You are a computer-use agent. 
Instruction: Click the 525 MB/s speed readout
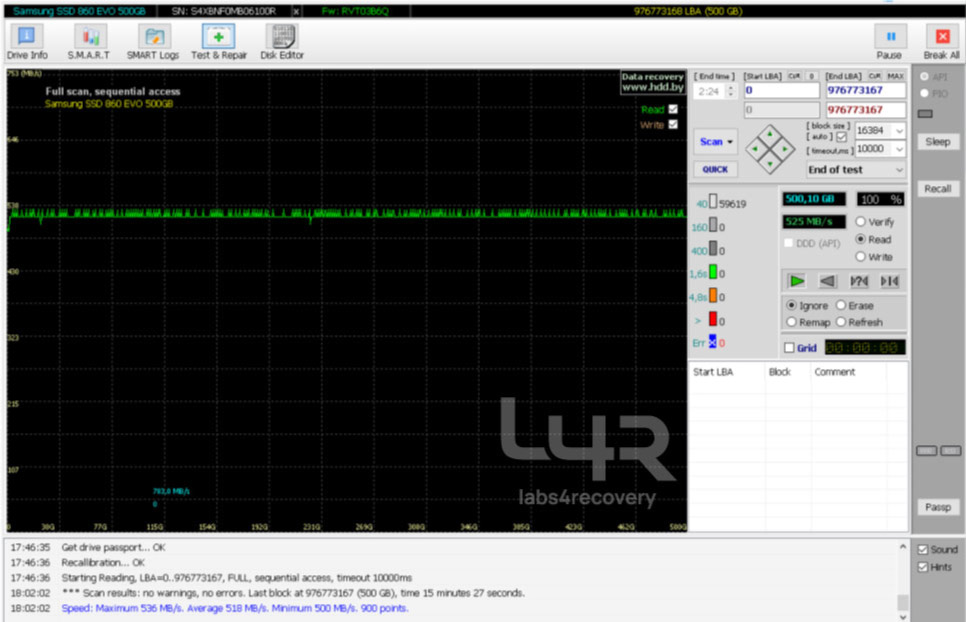coord(813,222)
